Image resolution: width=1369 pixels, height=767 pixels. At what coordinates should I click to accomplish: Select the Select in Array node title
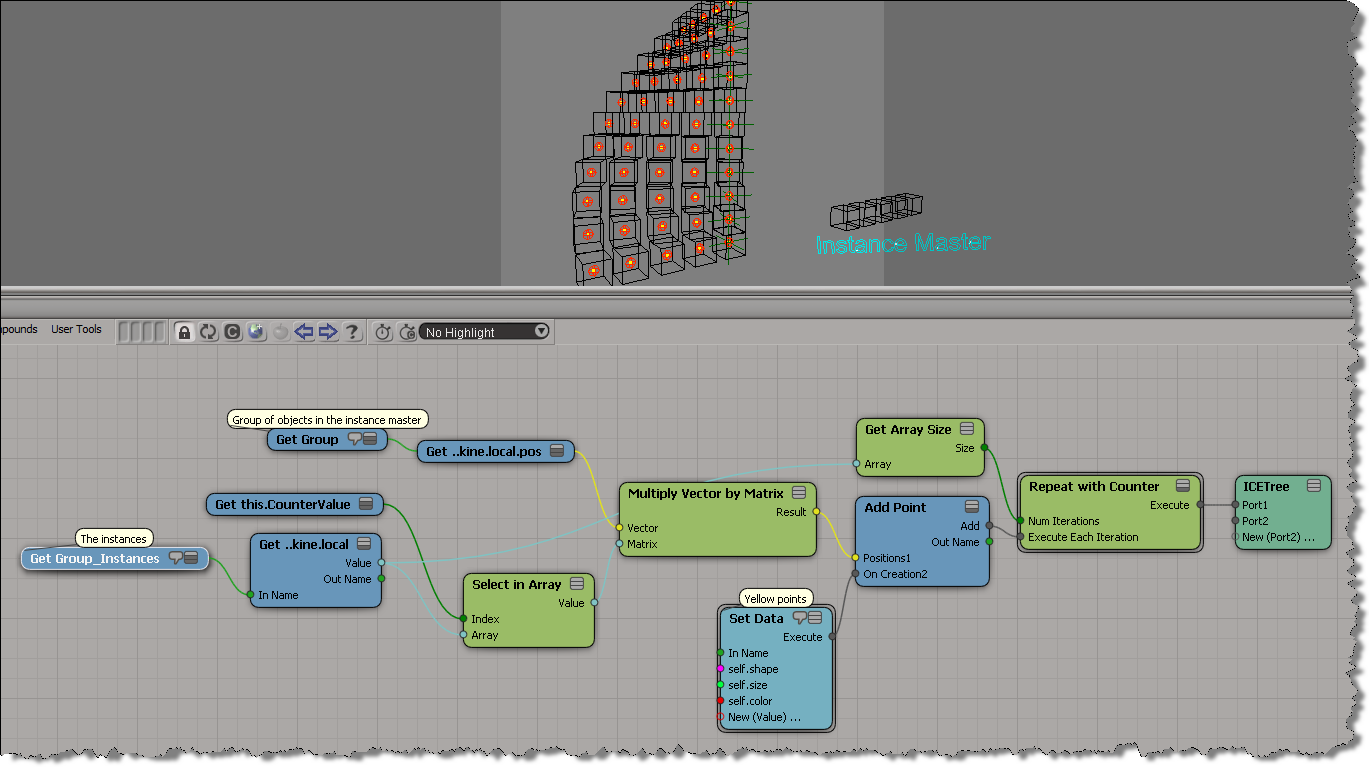516,584
